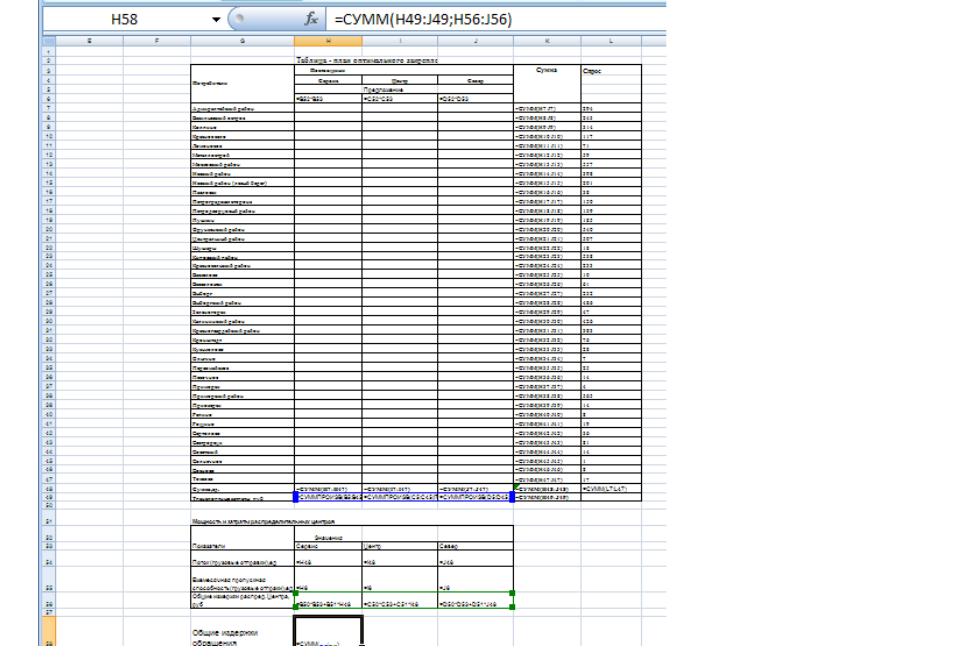Click the table title "Таблица - план оптимального"

(366, 60)
